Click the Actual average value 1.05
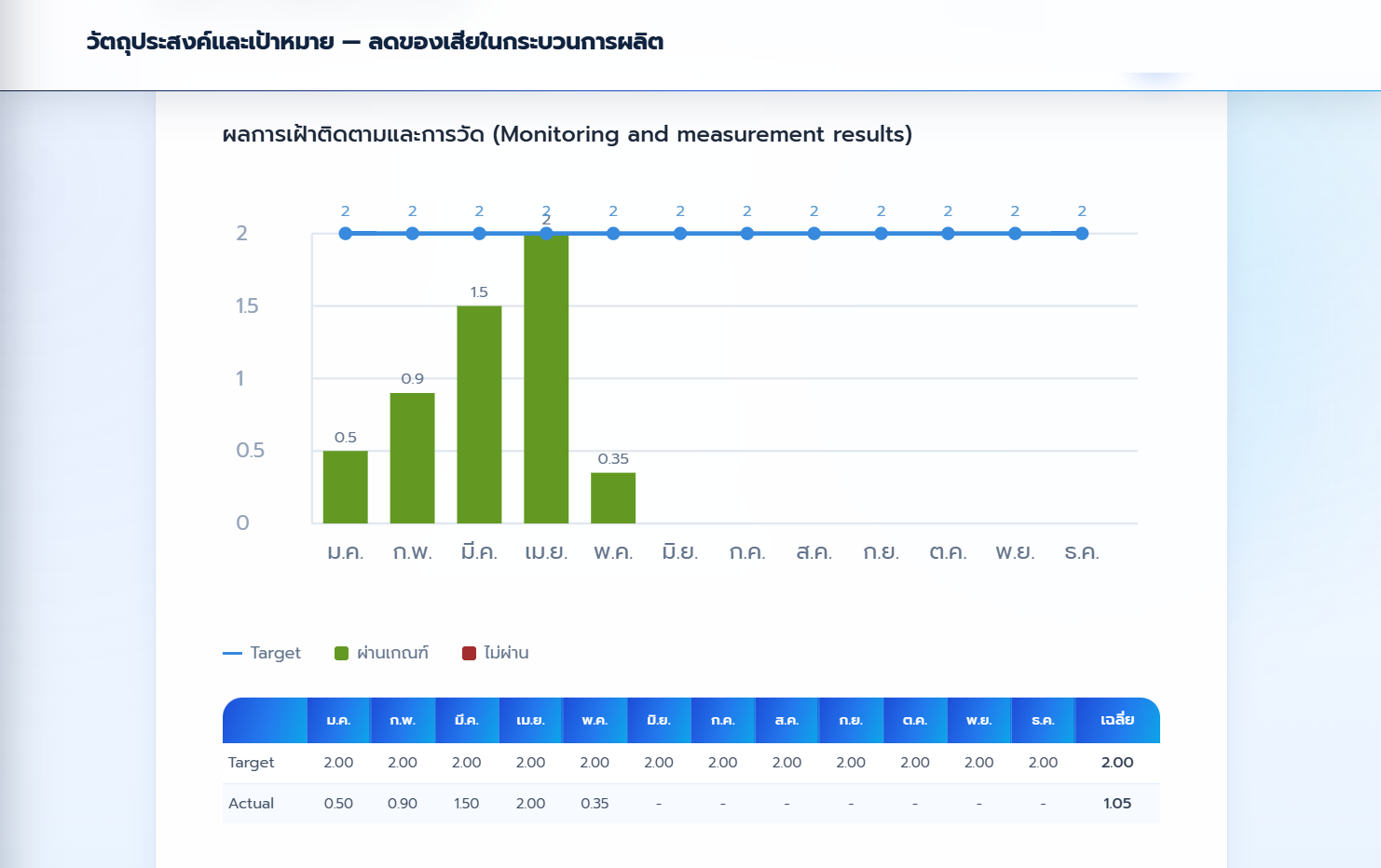1381x868 pixels. (x=1117, y=804)
